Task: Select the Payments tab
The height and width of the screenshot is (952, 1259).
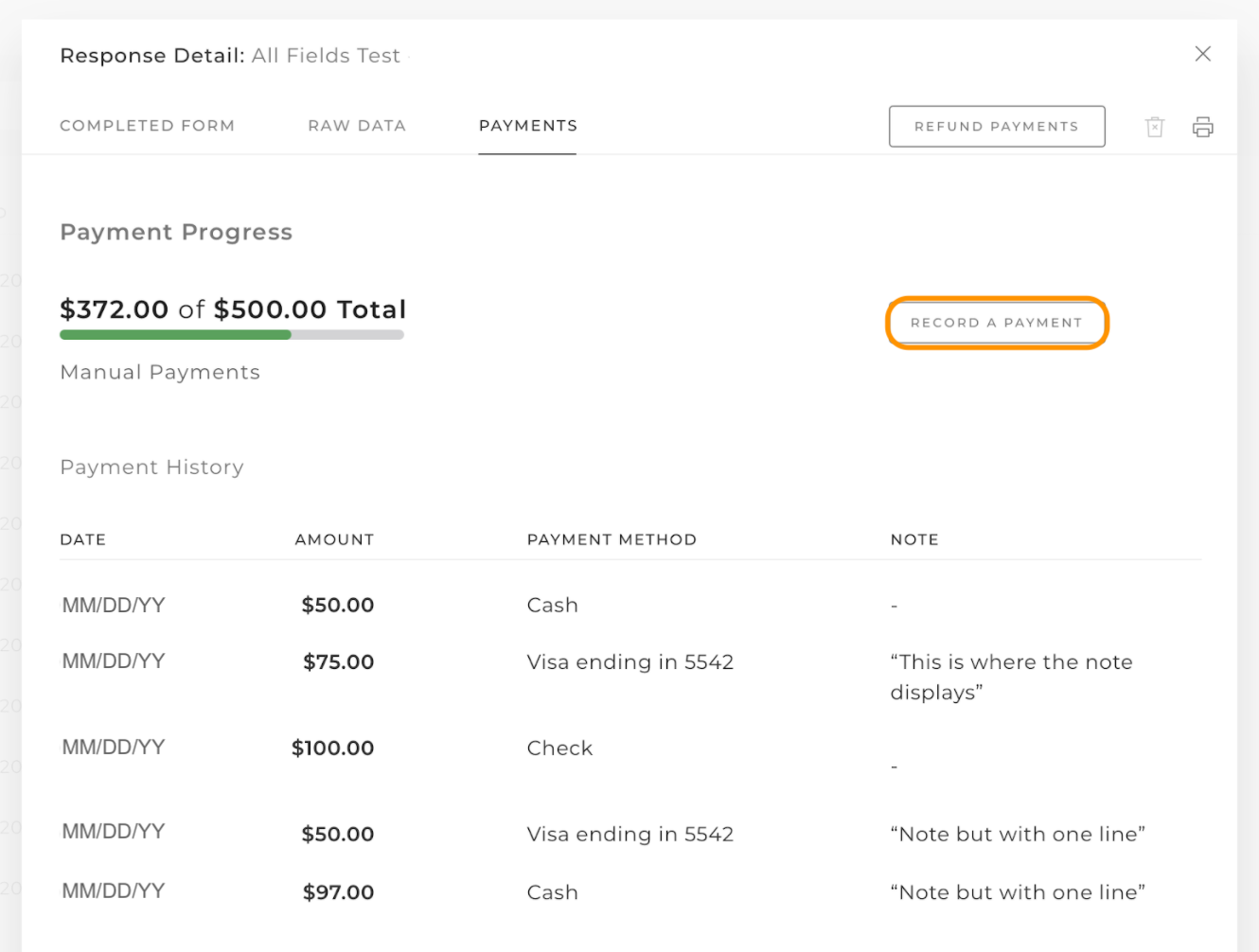Action: (527, 125)
